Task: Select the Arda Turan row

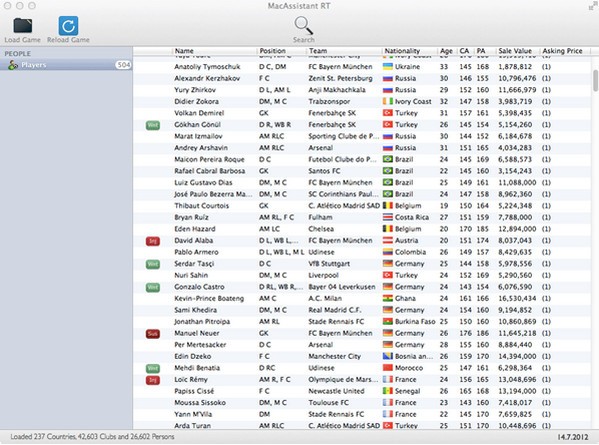Action: pos(362,425)
